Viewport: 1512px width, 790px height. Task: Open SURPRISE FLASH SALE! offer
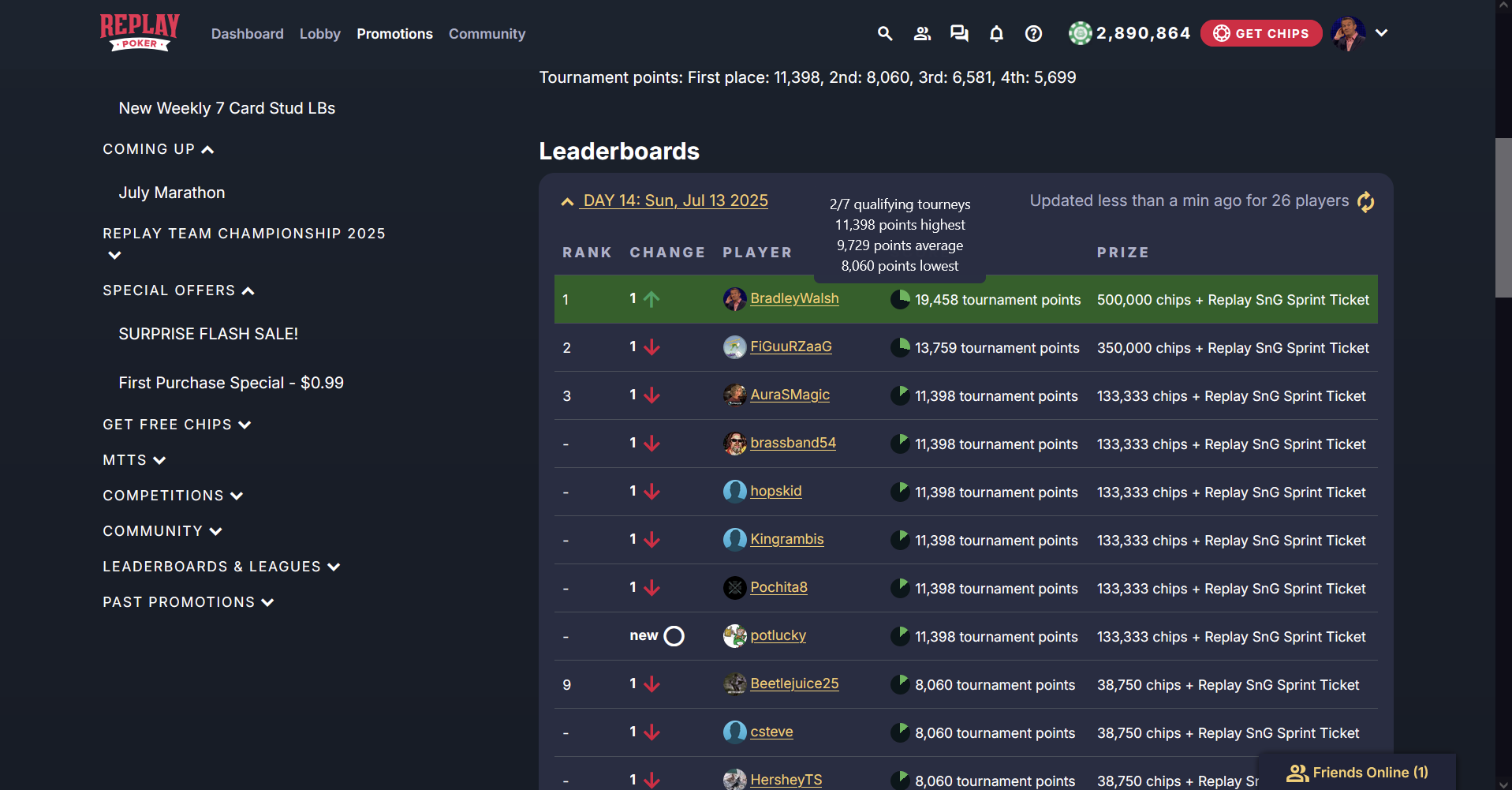(208, 334)
